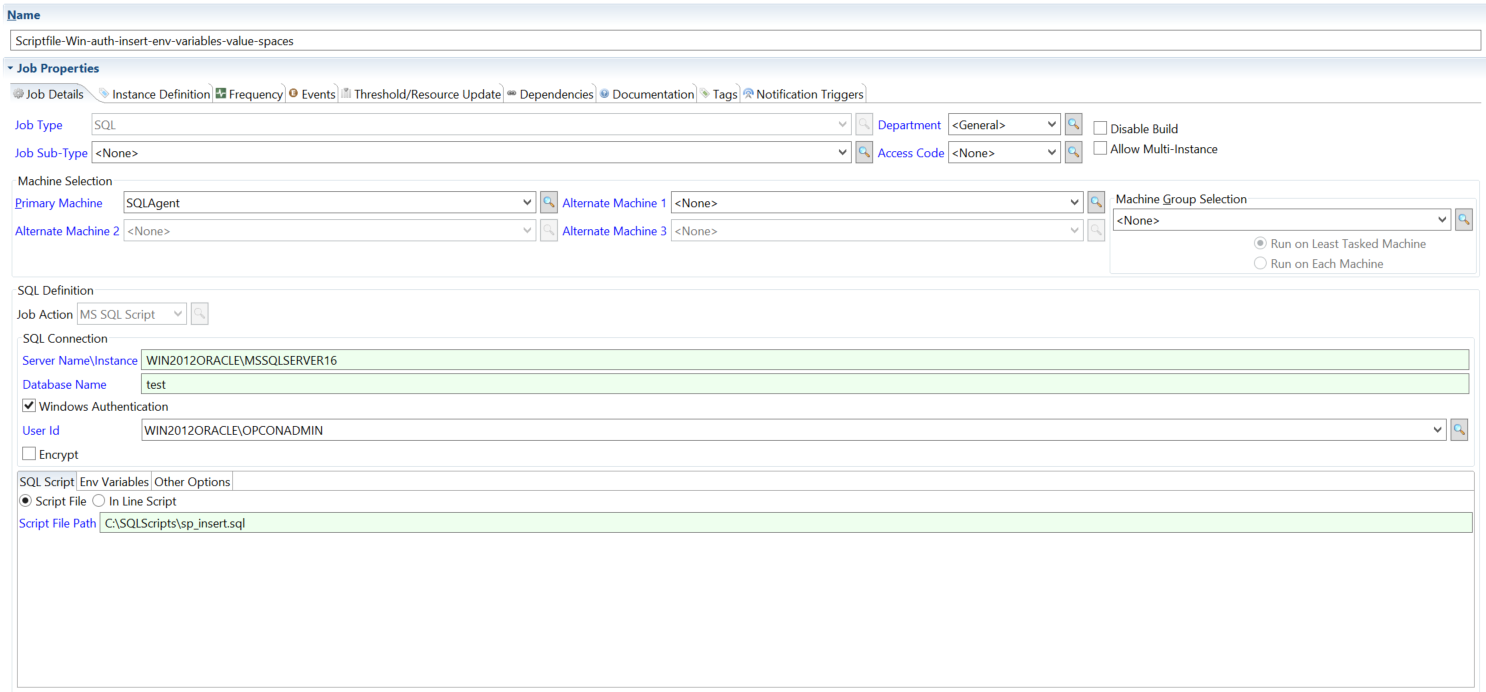Open lookup beside Access Code dropdown
The height and width of the screenshot is (692, 1486).
[x=1073, y=153]
